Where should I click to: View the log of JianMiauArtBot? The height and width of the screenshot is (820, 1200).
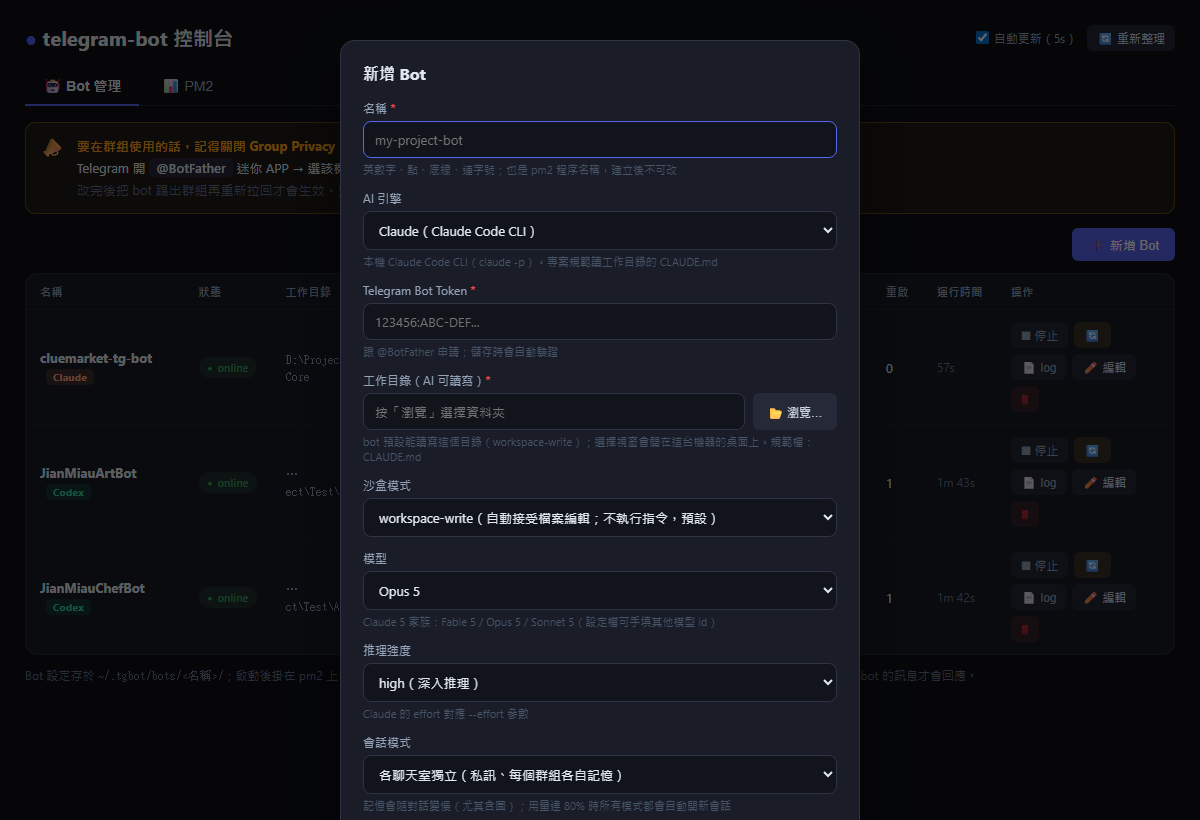[1039, 483]
